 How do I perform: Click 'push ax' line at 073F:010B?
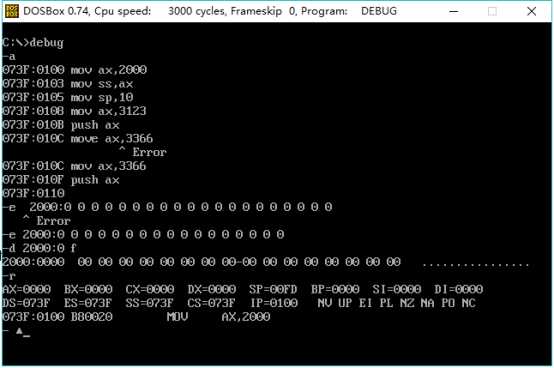pyautogui.click(x=61, y=125)
